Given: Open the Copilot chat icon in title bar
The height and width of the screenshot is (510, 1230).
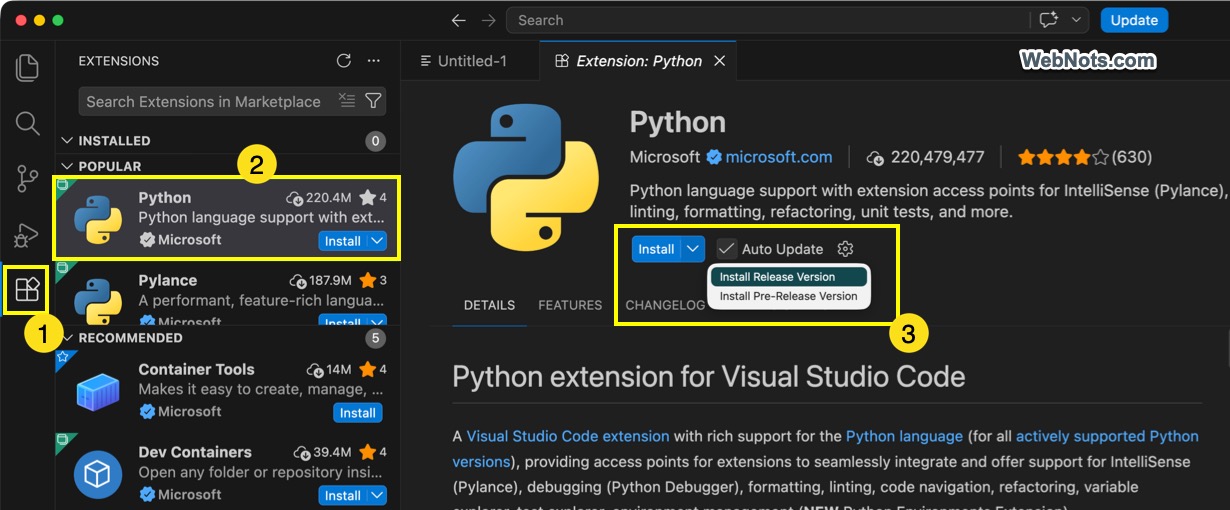Looking at the screenshot, I should 1048,20.
